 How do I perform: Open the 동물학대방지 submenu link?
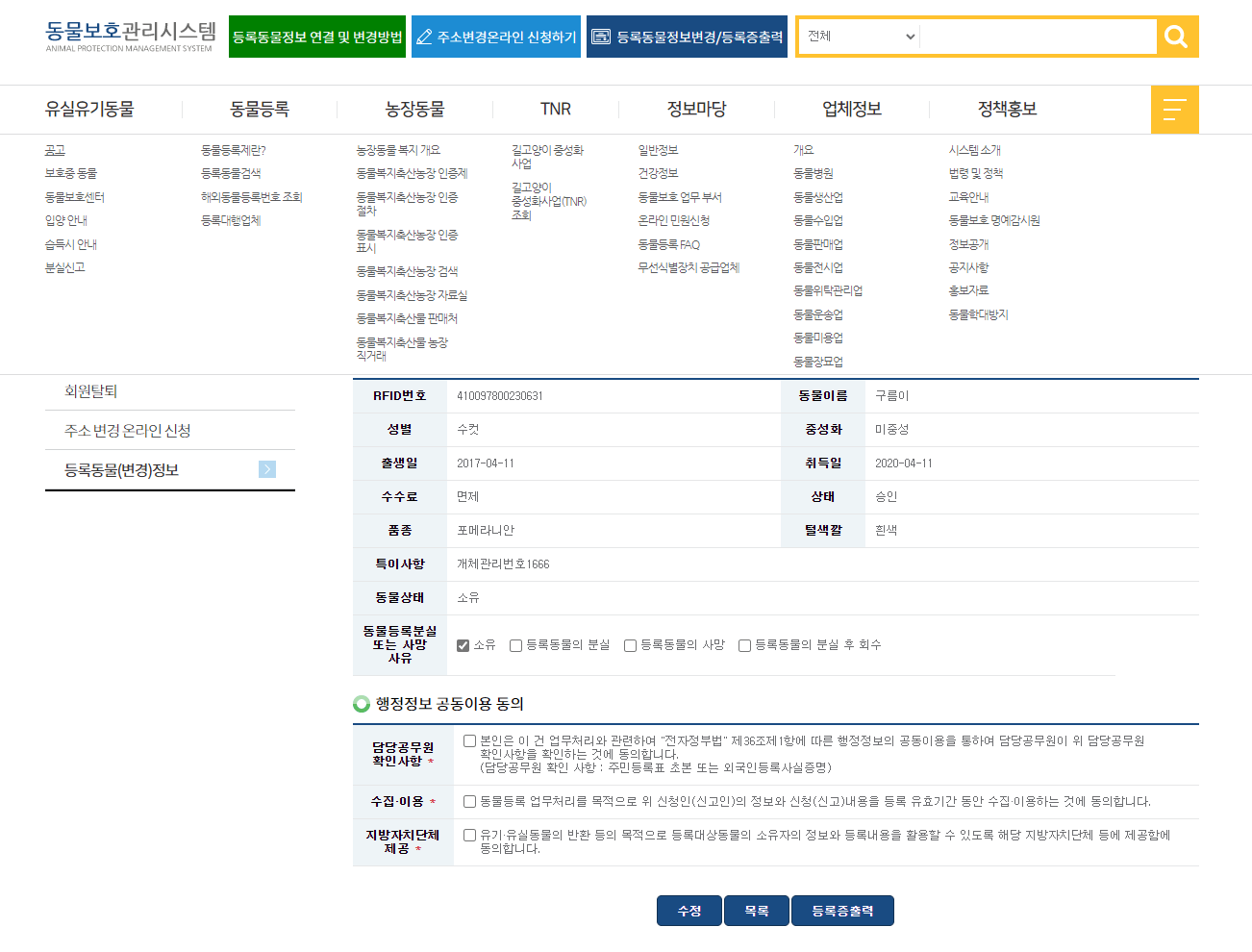tap(979, 314)
